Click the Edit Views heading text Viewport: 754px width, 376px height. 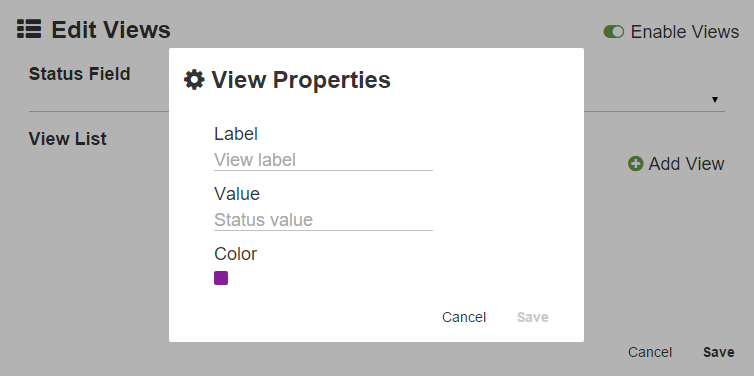111,29
